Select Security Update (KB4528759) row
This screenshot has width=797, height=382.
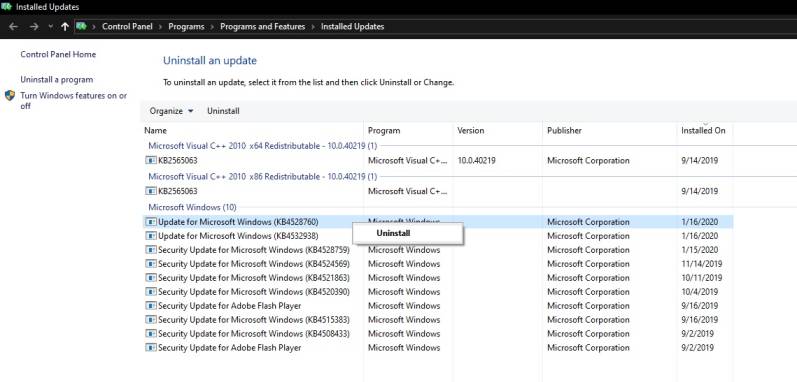pos(437,250)
